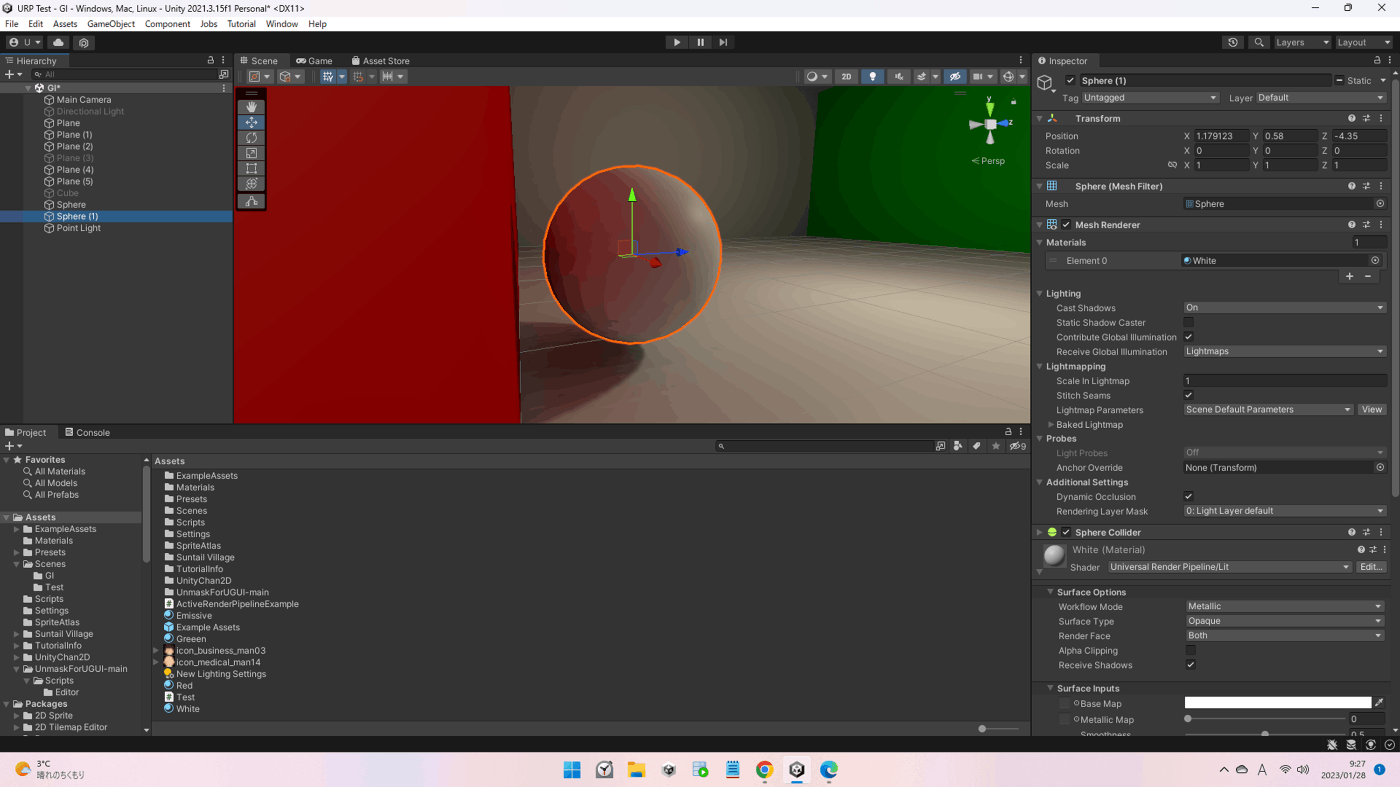The image size is (1400, 787).
Task: Lock the Inspector panel
Action: (x=1377, y=60)
